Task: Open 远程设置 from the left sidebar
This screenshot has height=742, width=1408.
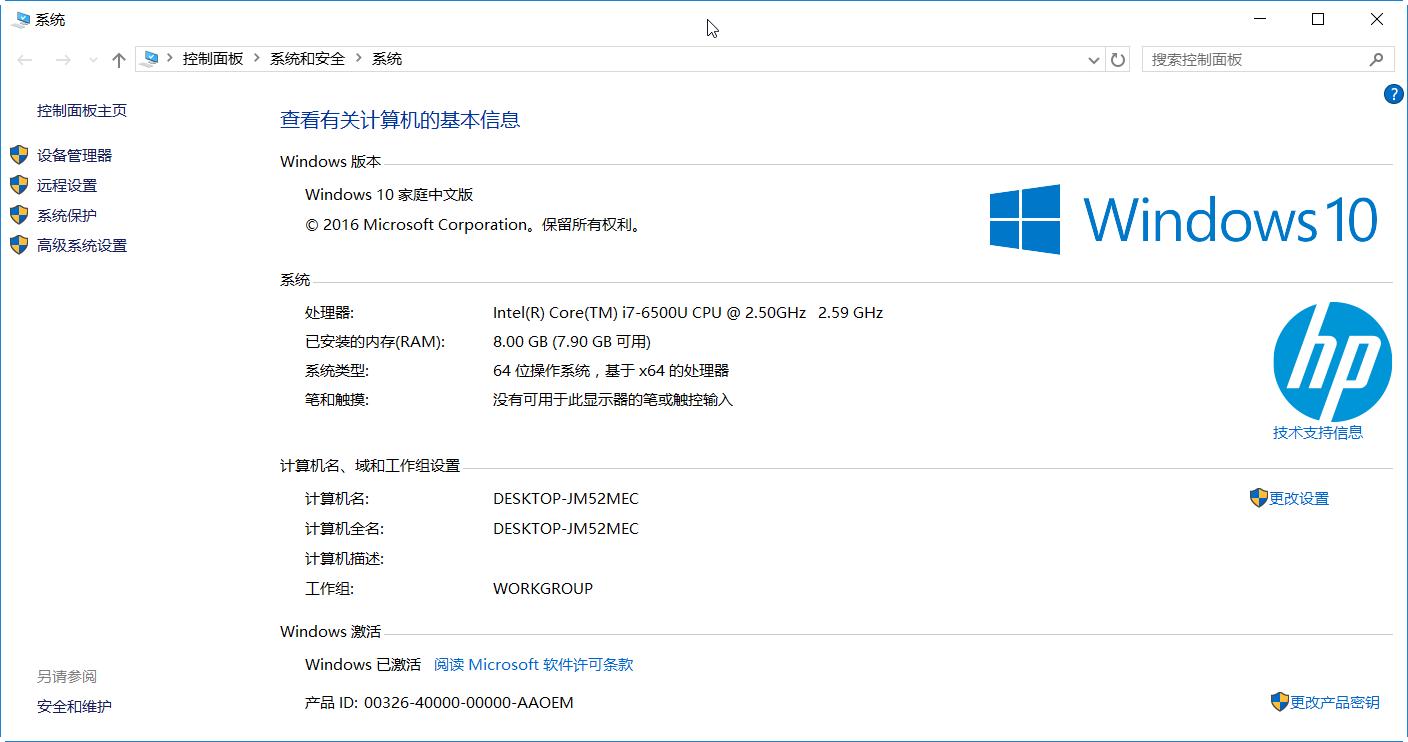Action: tap(67, 185)
